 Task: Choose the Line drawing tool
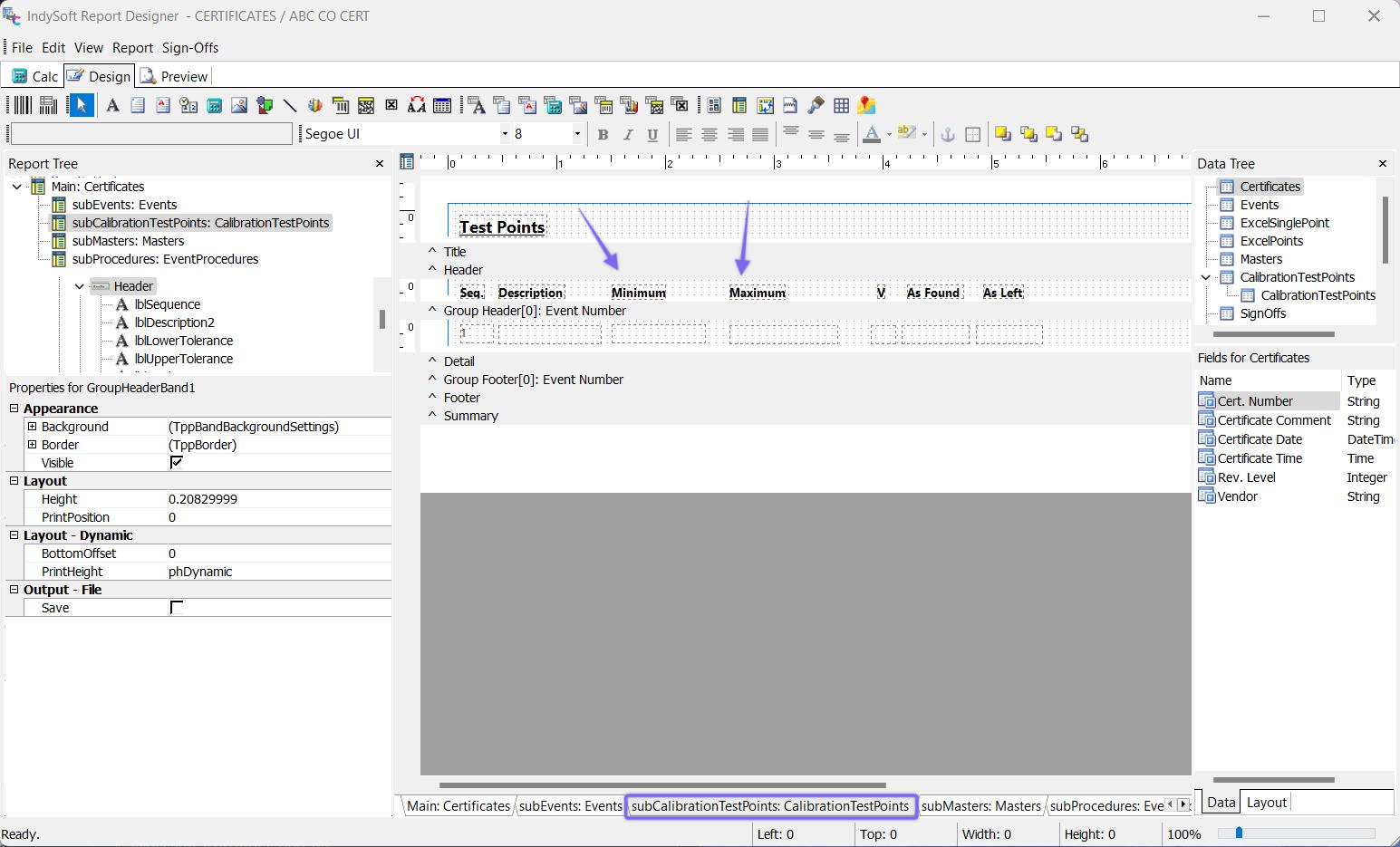point(290,106)
